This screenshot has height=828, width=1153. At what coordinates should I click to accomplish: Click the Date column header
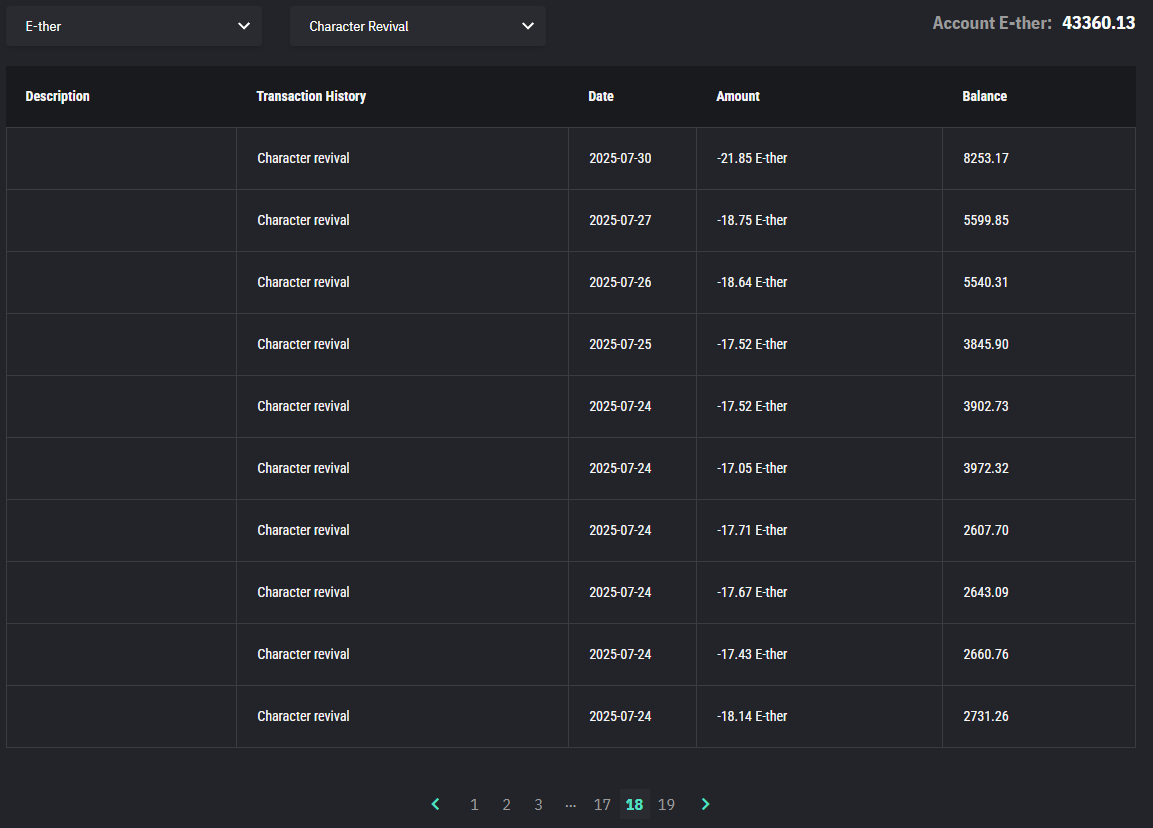pos(601,96)
